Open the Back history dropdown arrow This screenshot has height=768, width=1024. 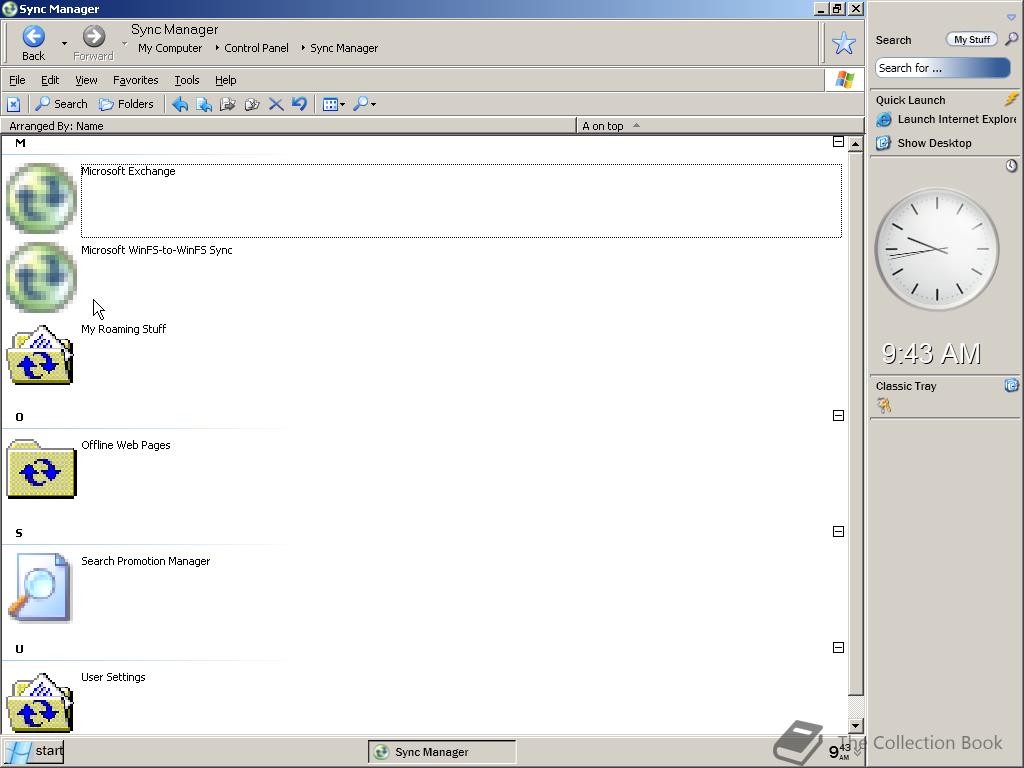[64, 43]
